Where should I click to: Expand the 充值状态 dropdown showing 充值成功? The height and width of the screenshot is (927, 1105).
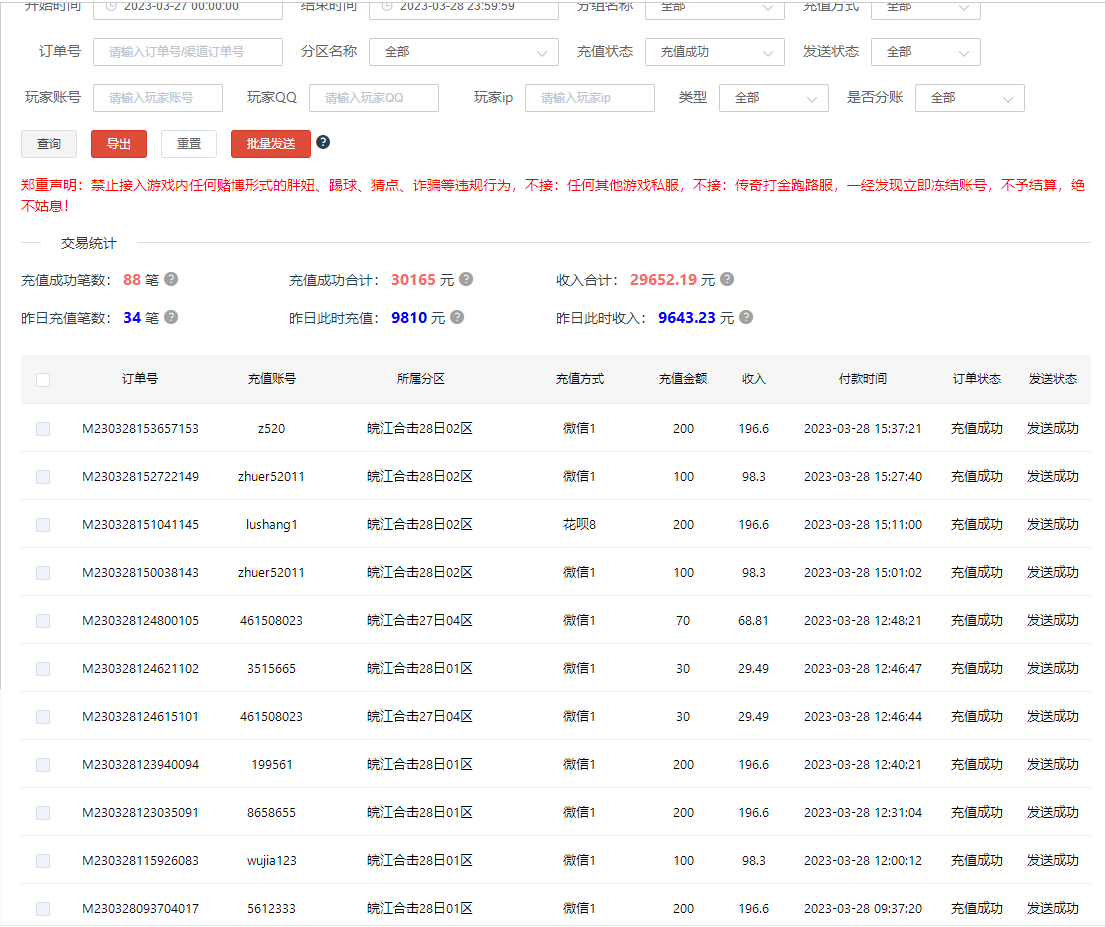pos(715,52)
